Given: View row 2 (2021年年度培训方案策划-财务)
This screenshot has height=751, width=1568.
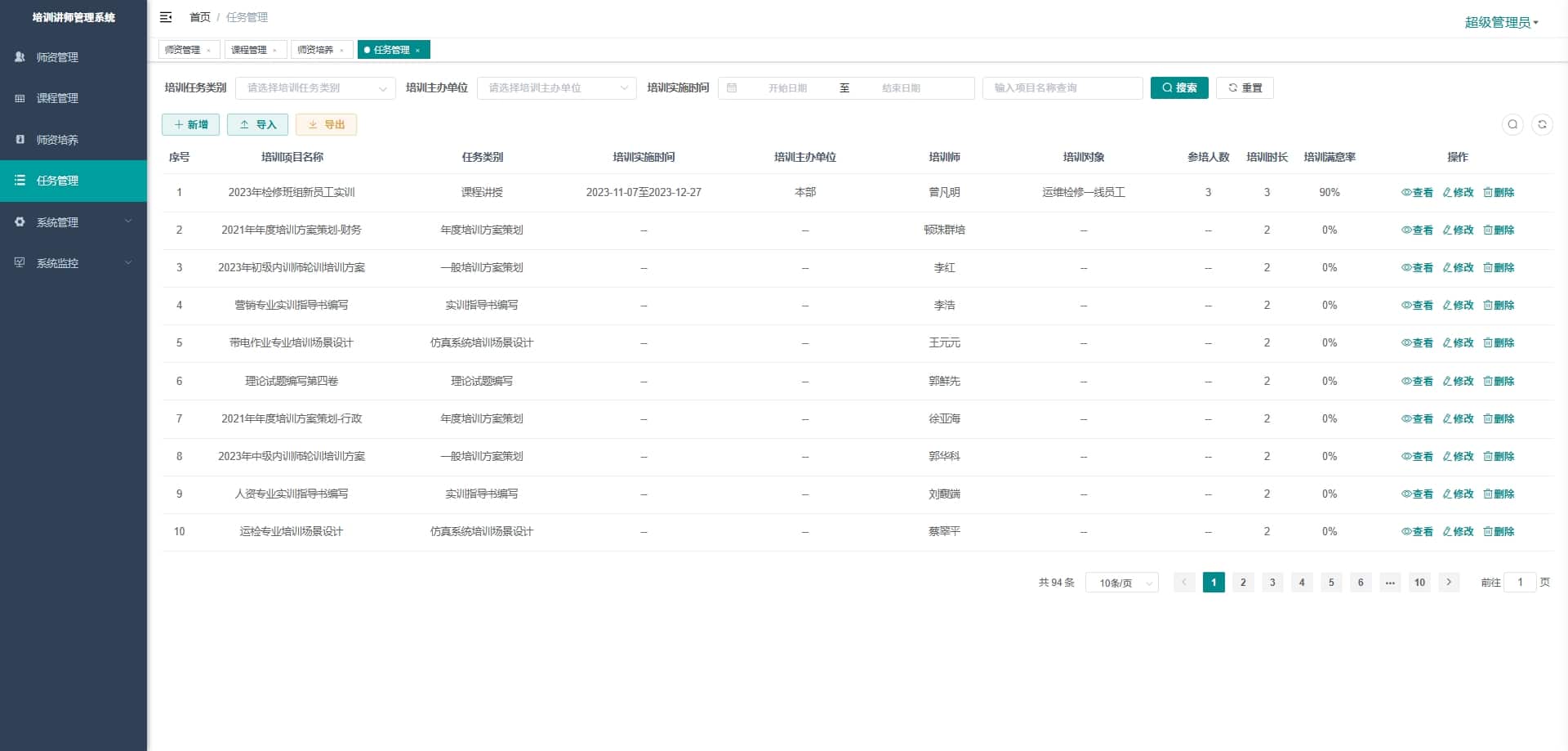Looking at the screenshot, I should (x=1417, y=230).
